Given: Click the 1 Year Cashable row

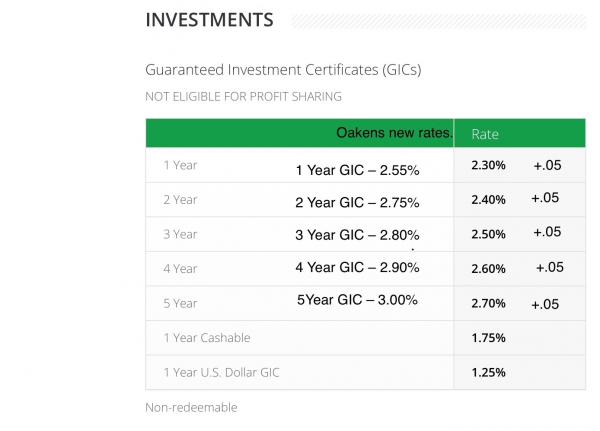Looking at the screenshot, I should point(207,338).
